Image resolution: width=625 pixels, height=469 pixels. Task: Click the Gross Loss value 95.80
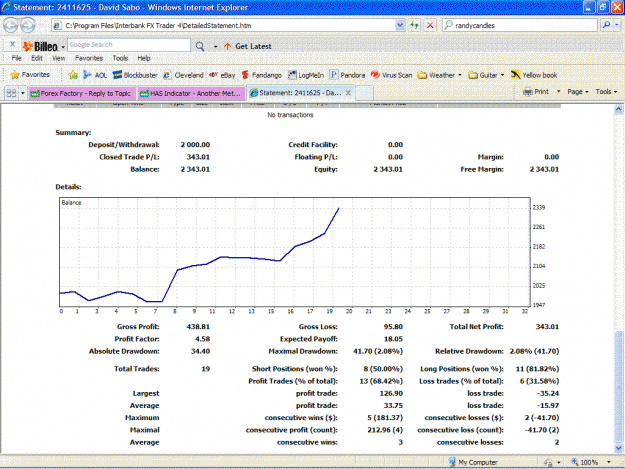[x=393, y=326]
